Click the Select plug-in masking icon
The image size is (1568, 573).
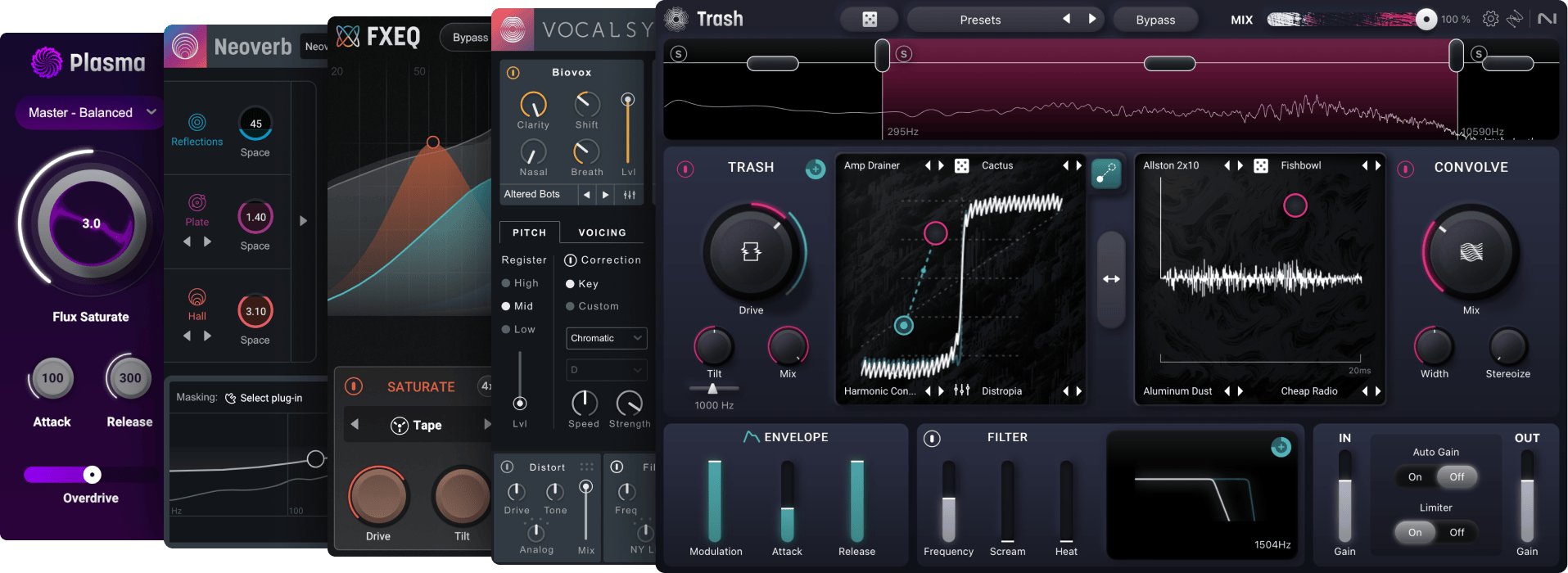tap(230, 398)
